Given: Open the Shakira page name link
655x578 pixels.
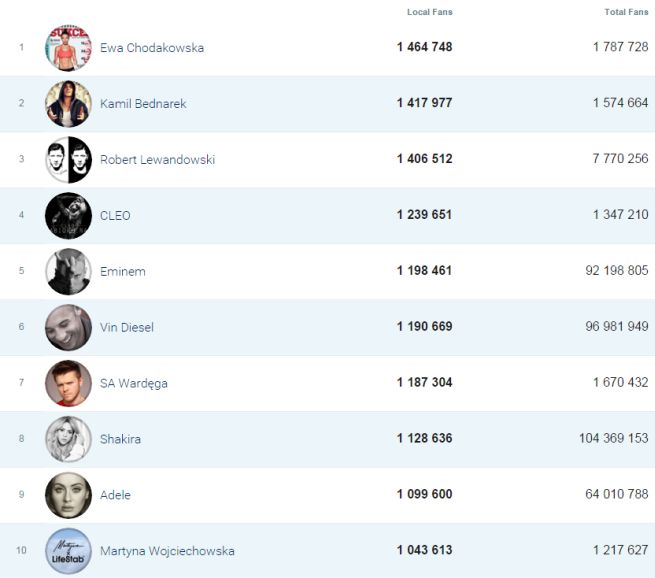Looking at the screenshot, I should pyautogui.click(x=122, y=439).
